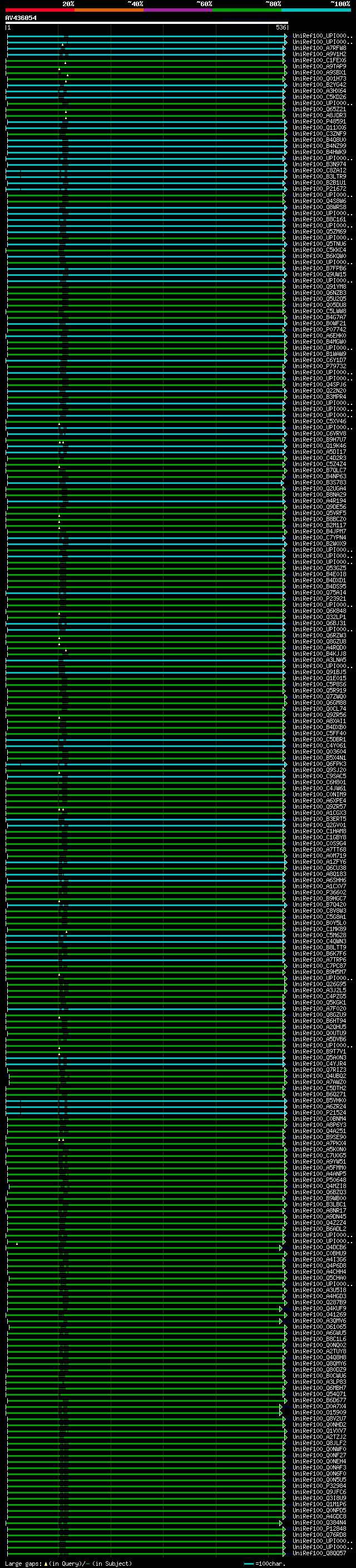Open the UniRef100_P32984 hit label

point(319,1485)
